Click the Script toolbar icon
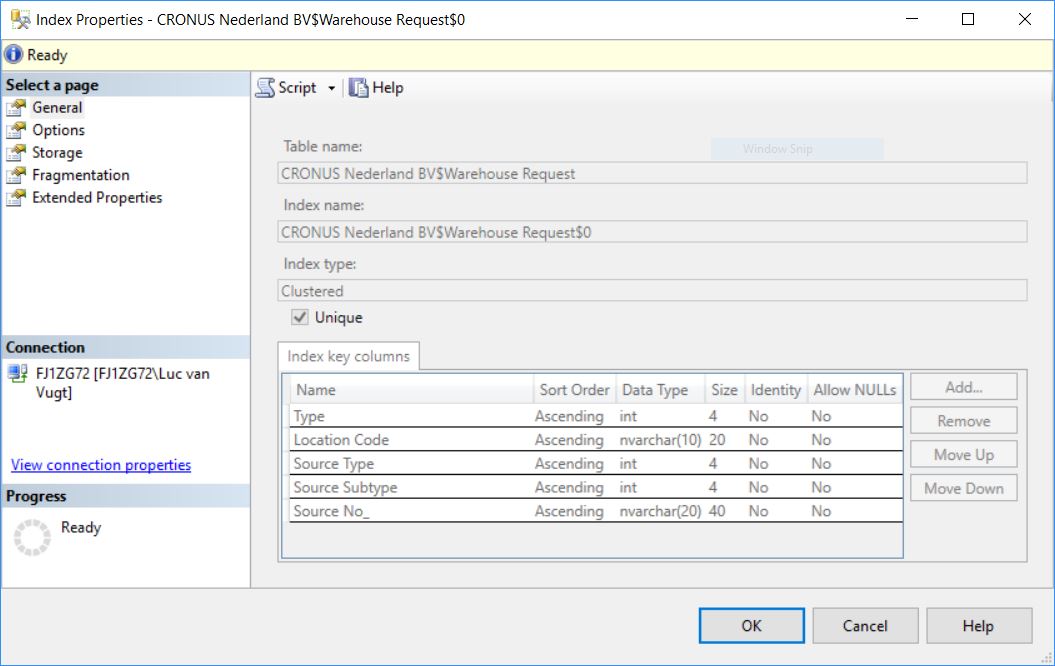 pyautogui.click(x=266, y=87)
